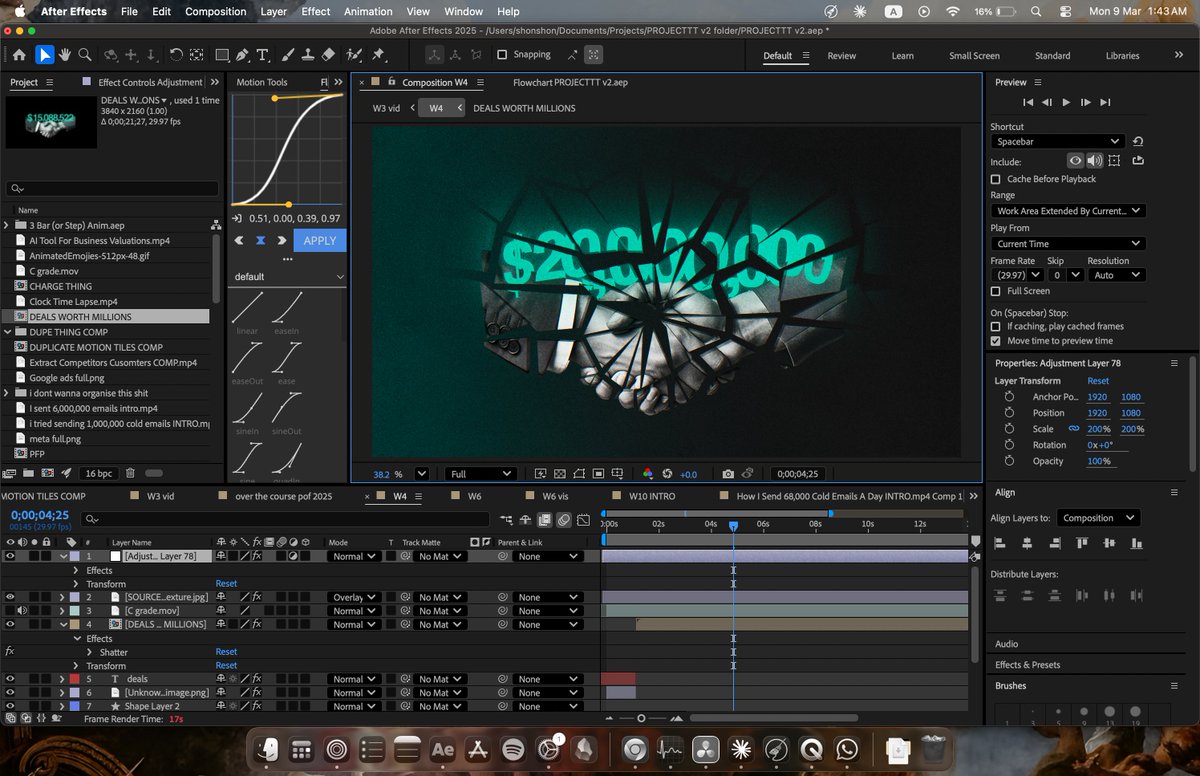Expand the DUPE THING COMP folder

[7, 332]
